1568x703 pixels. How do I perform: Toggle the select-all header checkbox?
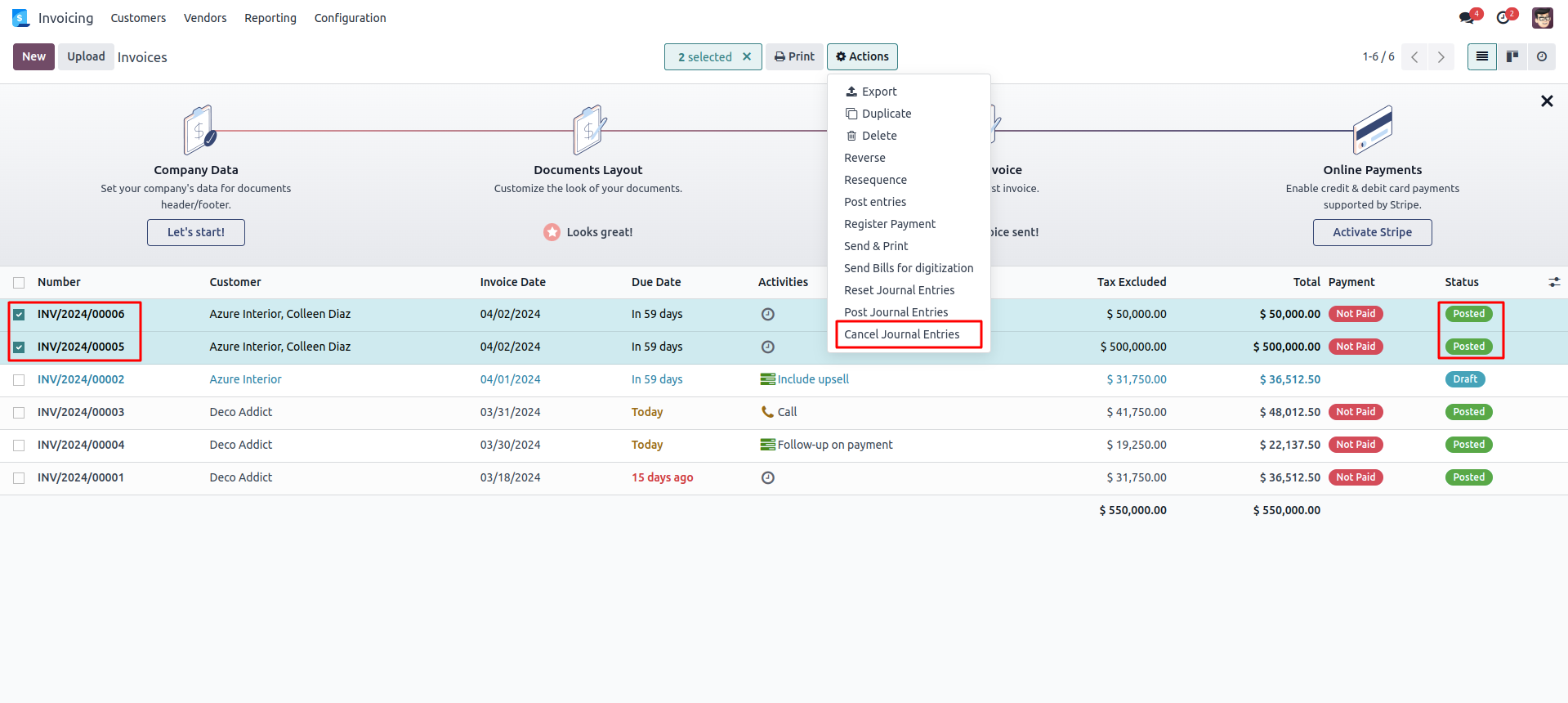pyautogui.click(x=19, y=283)
